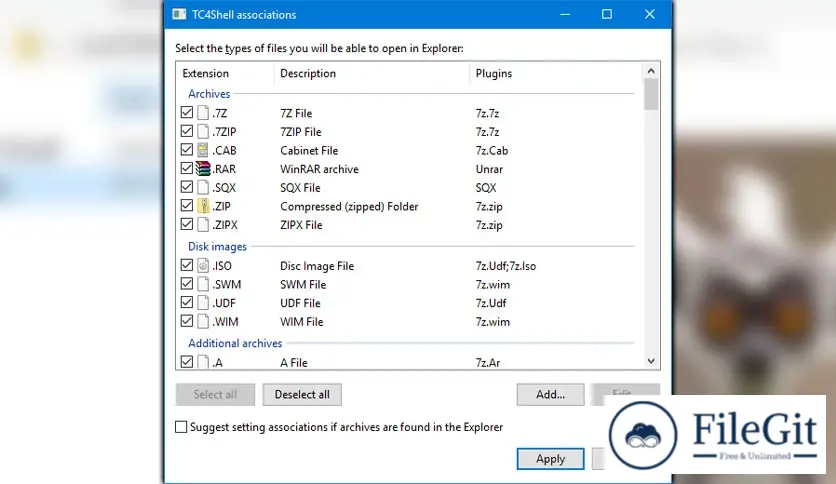Select the 'Compressed (zipped) Folder' description
This screenshot has width=836, height=484.
point(349,206)
